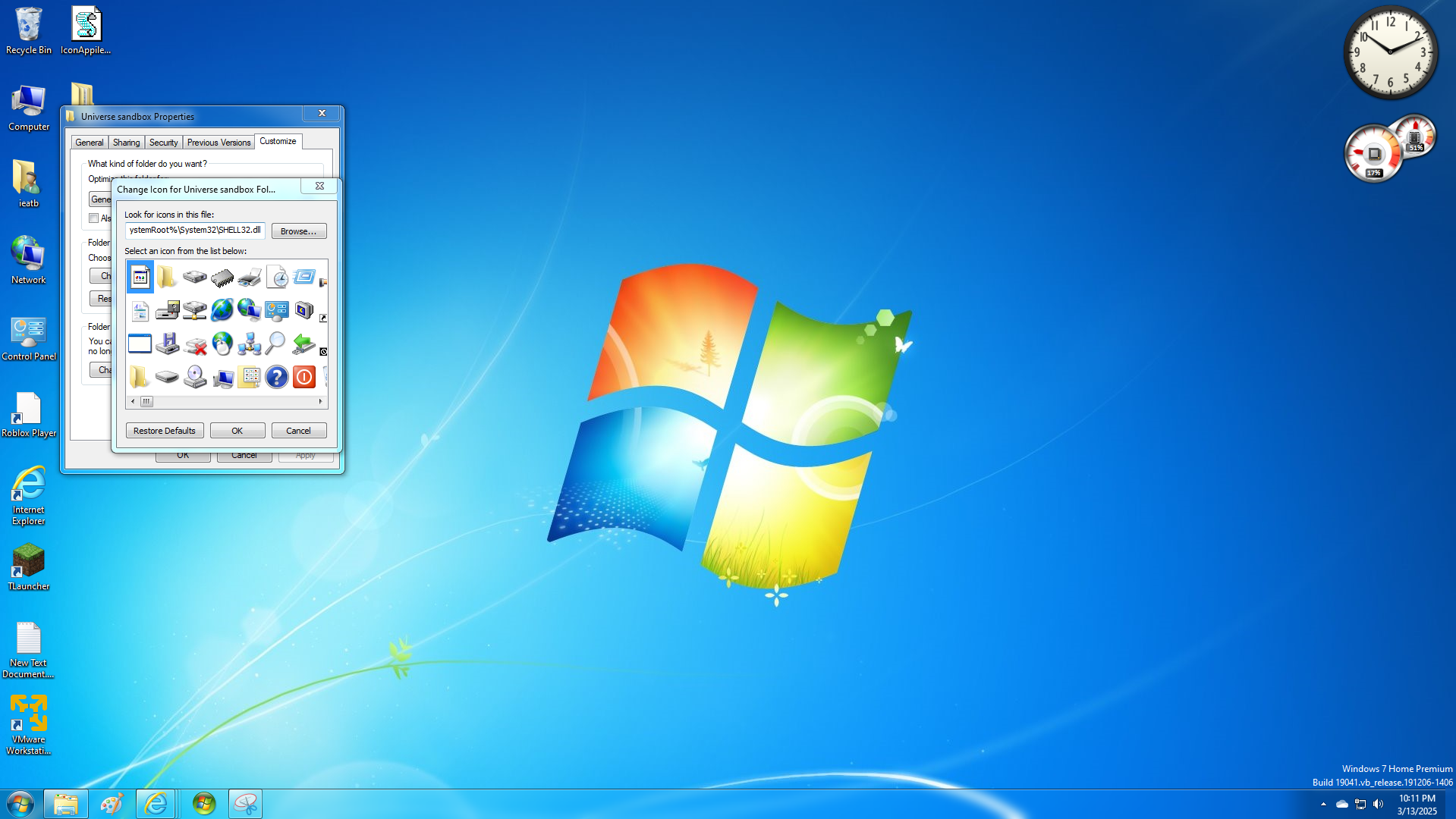Click the icon list right scroll arrow

[x=321, y=402]
